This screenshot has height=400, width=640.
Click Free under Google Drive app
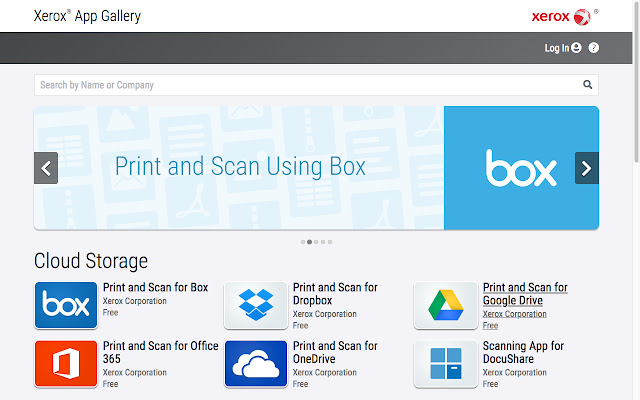coord(490,325)
